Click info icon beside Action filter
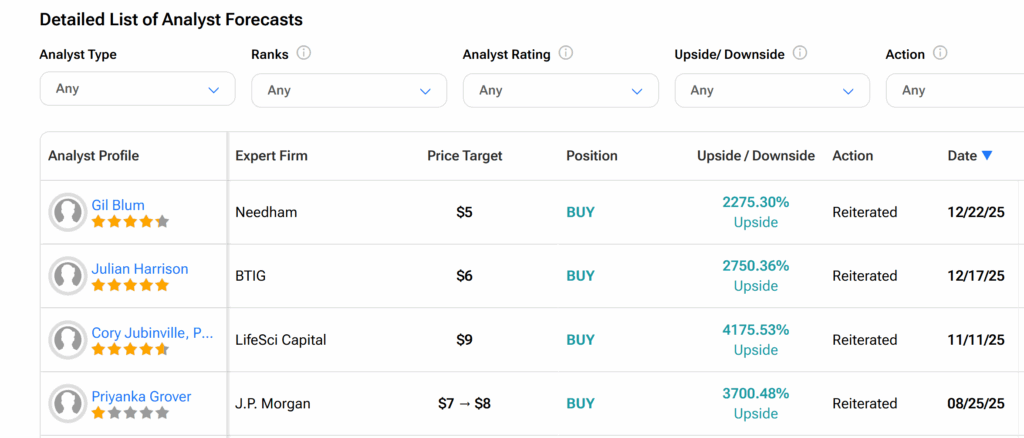Viewport: 1024px width, 438px height. (x=940, y=54)
